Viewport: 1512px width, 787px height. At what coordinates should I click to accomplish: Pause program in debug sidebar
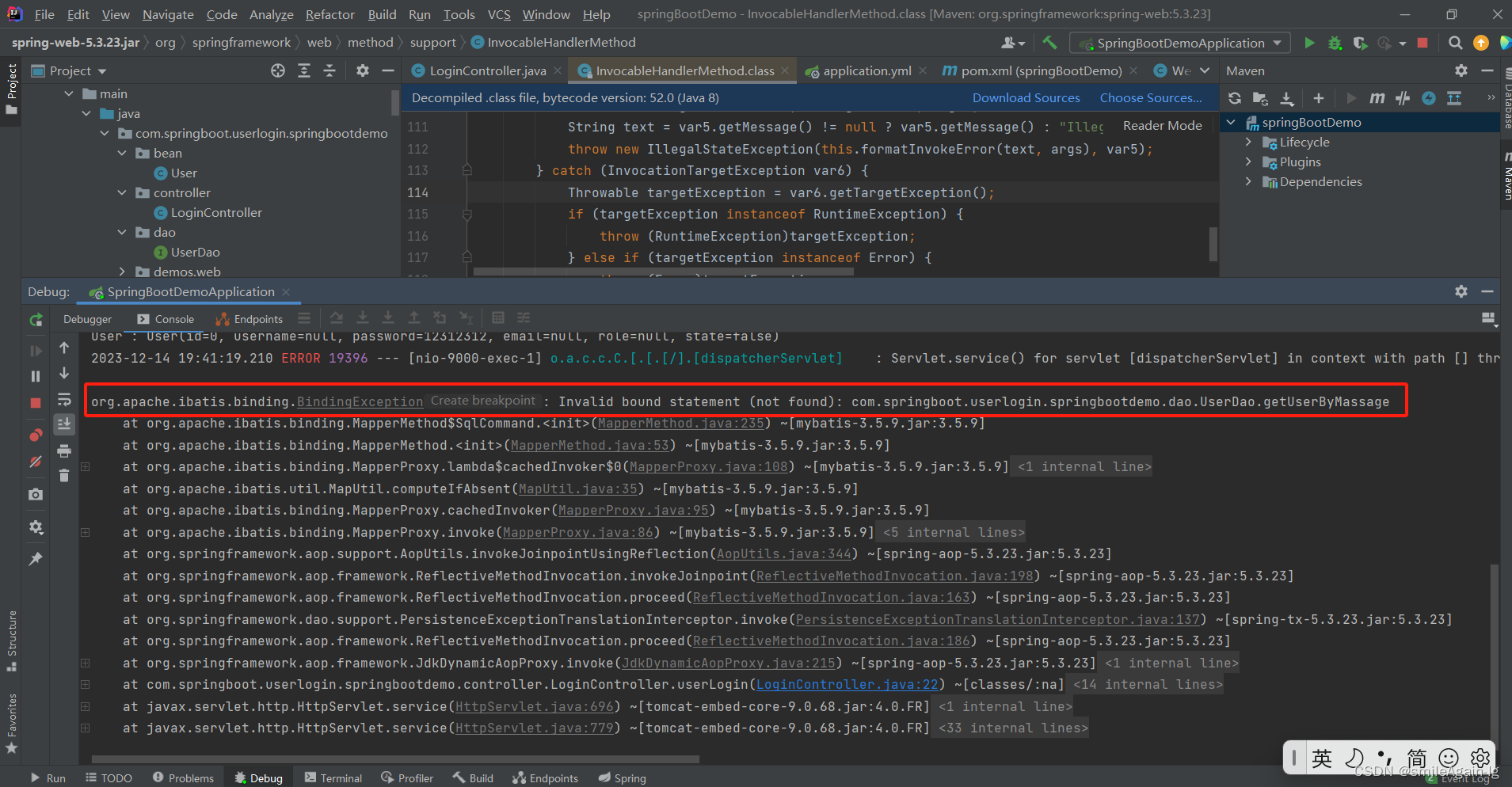tap(36, 376)
